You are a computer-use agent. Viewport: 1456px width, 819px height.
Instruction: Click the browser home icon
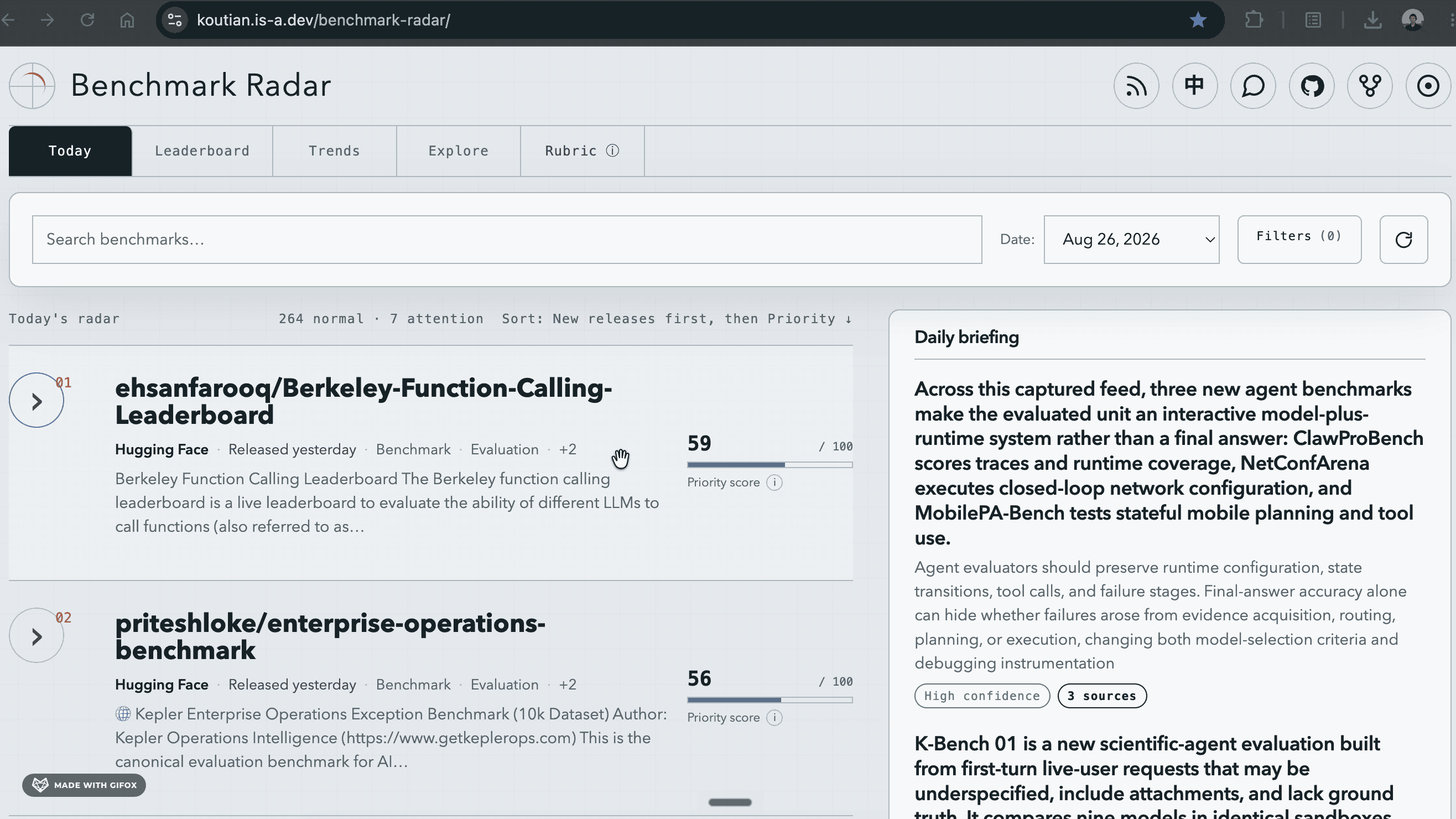127,20
